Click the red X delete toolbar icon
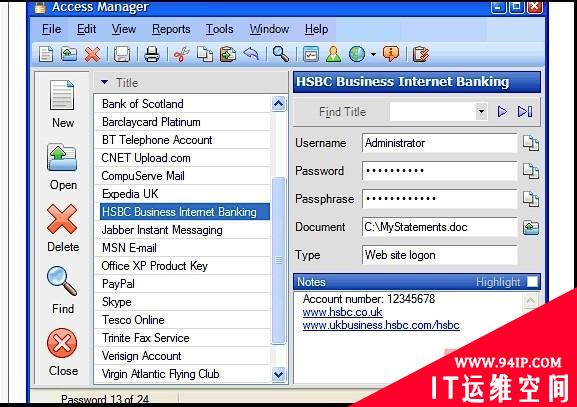577x407 pixels. (x=92, y=54)
